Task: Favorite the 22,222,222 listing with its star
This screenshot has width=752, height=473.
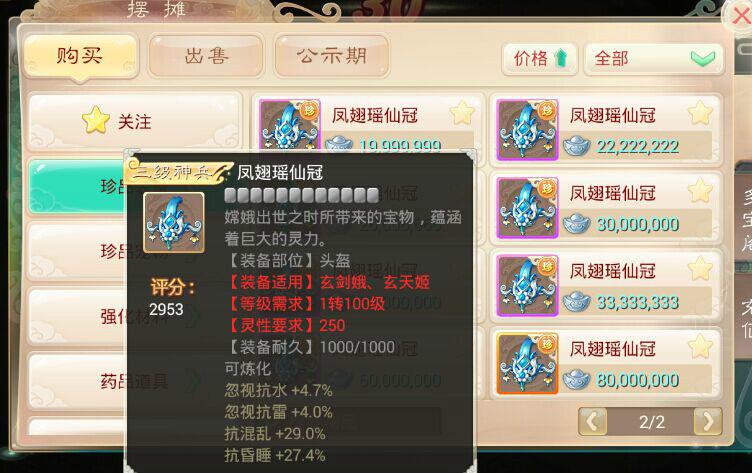Action: point(700,113)
